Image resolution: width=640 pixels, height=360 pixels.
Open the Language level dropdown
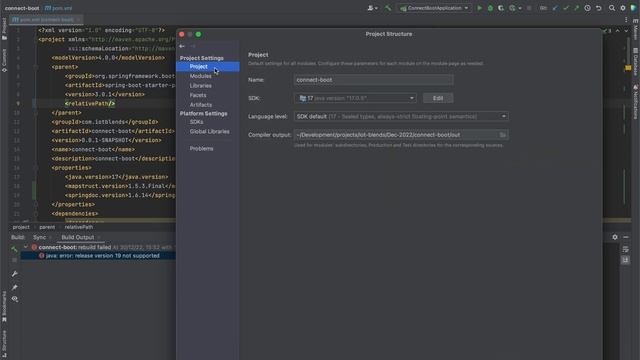(x=401, y=116)
